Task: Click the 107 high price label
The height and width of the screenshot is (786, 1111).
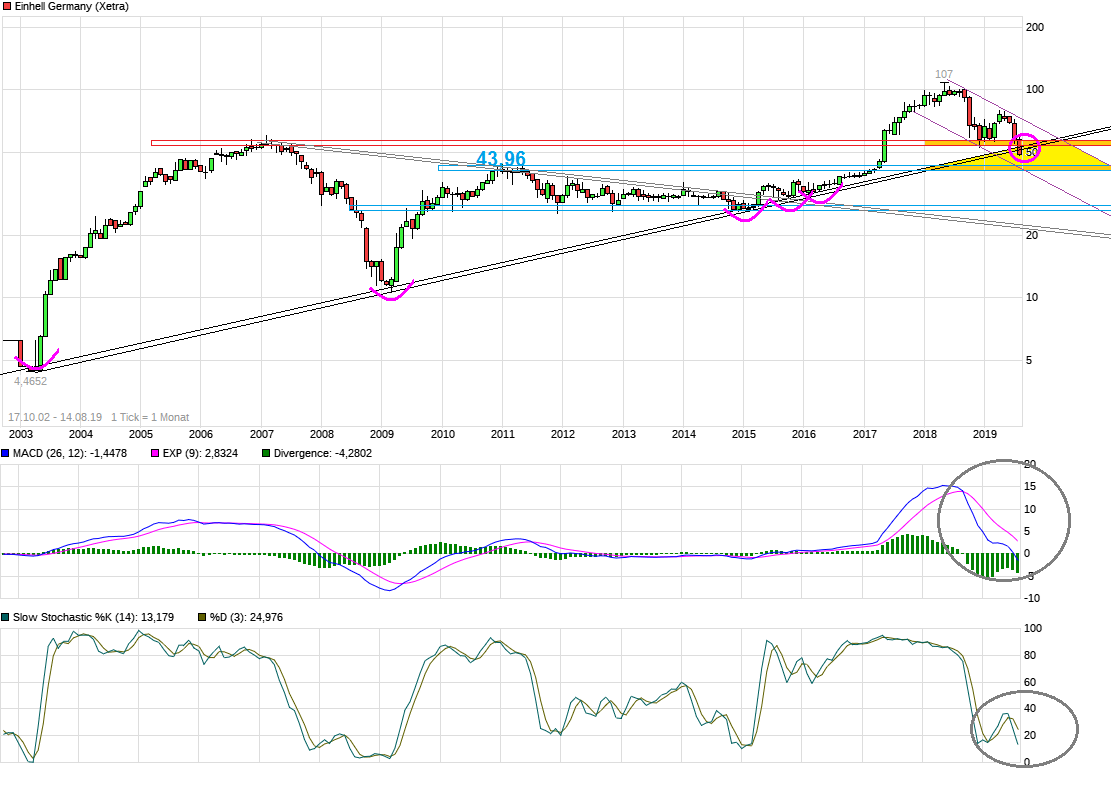Action: pyautogui.click(x=944, y=75)
